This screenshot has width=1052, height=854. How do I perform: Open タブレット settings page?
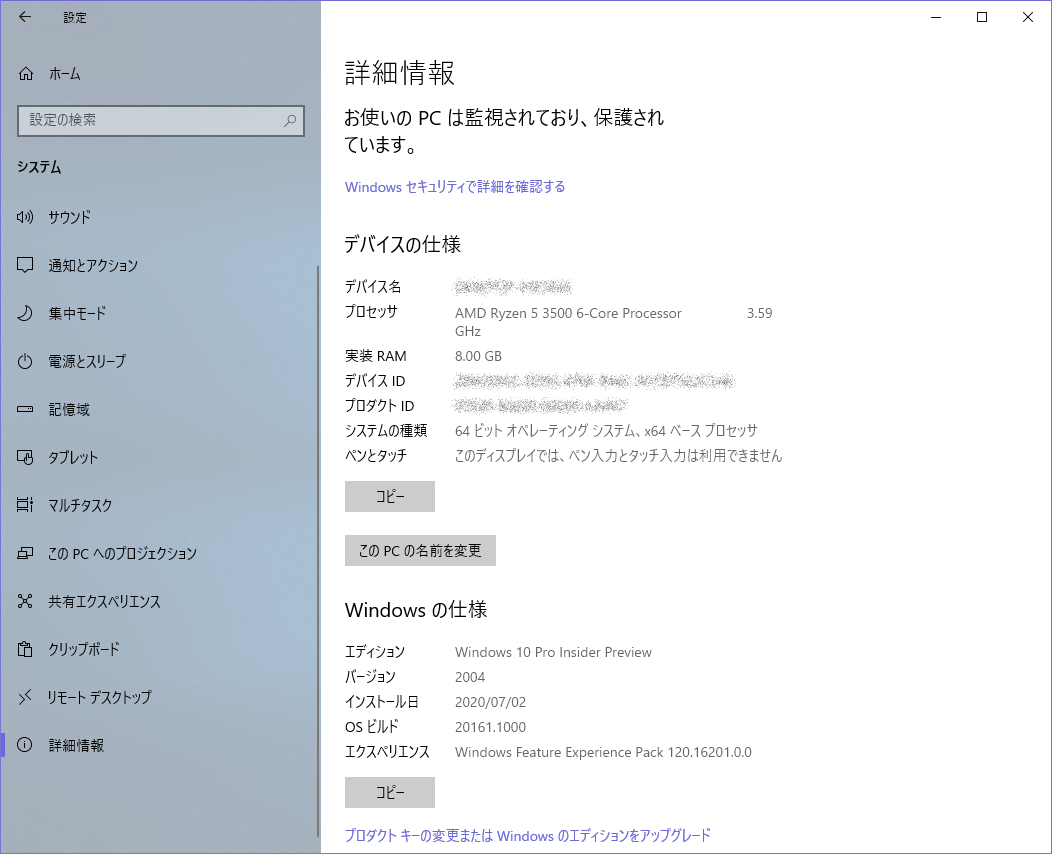(x=160, y=458)
